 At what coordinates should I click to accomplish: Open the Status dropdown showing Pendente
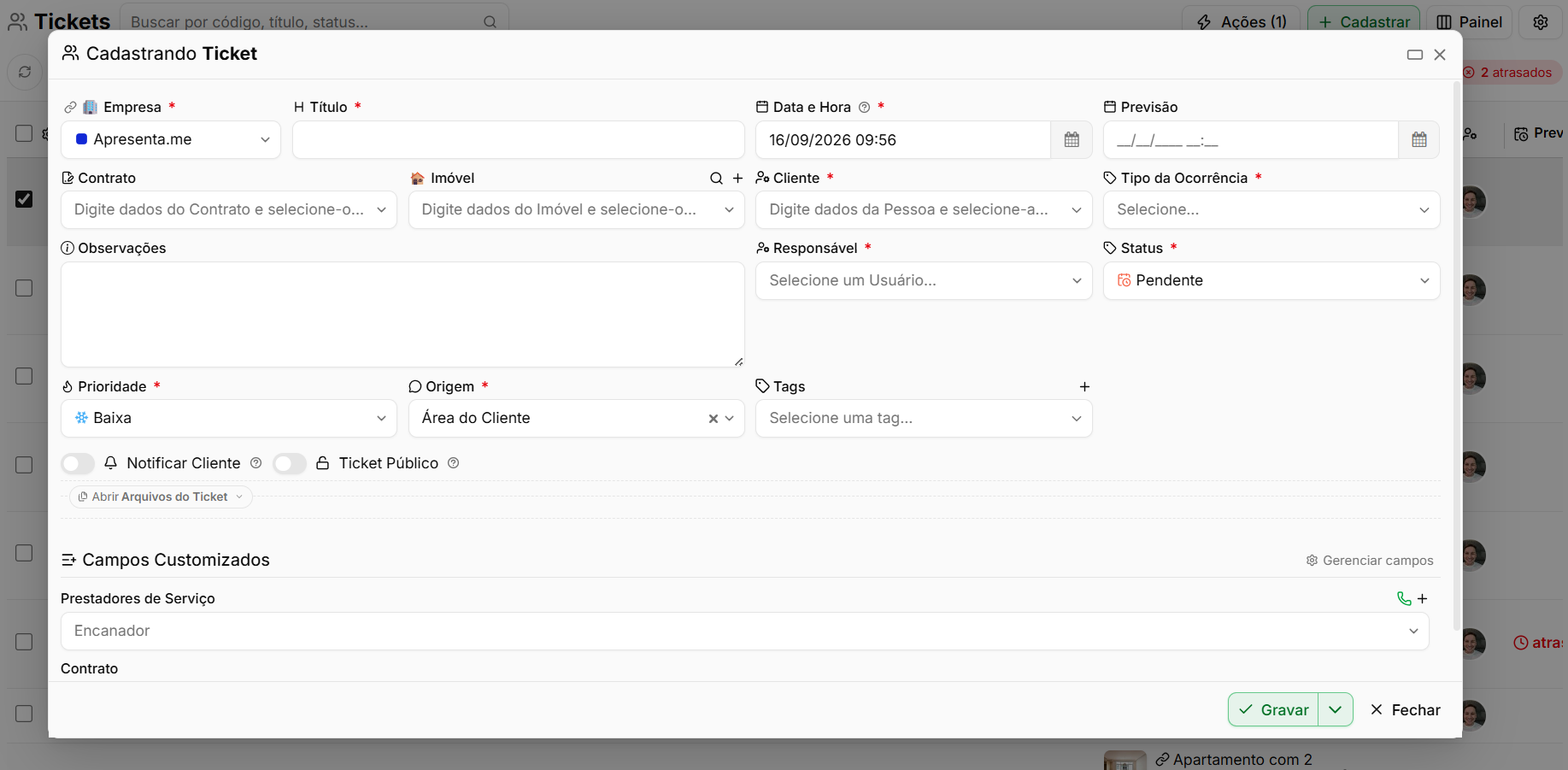coord(1271,281)
